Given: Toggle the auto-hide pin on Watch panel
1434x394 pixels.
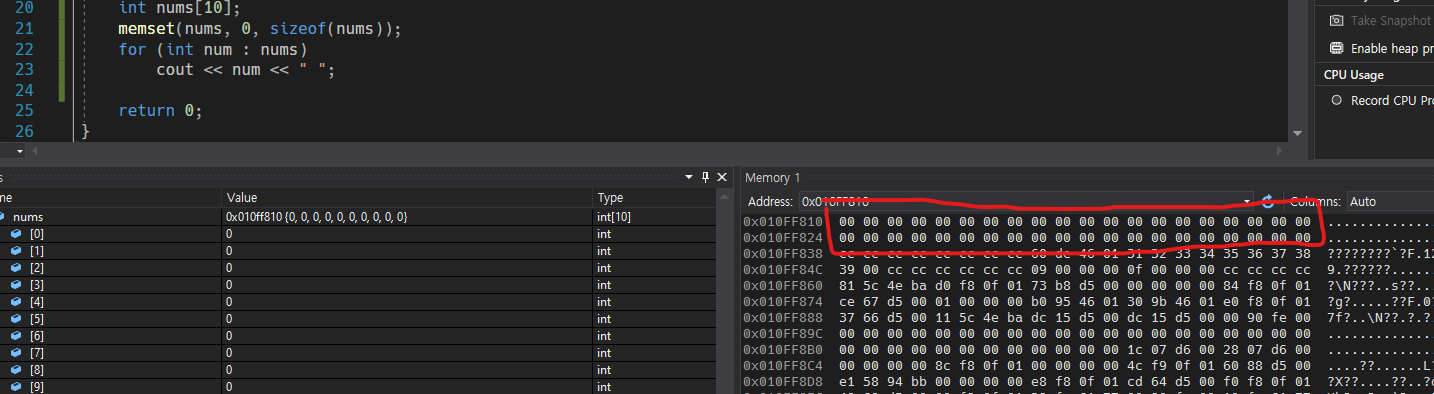Looking at the screenshot, I should tap(705, 177).
